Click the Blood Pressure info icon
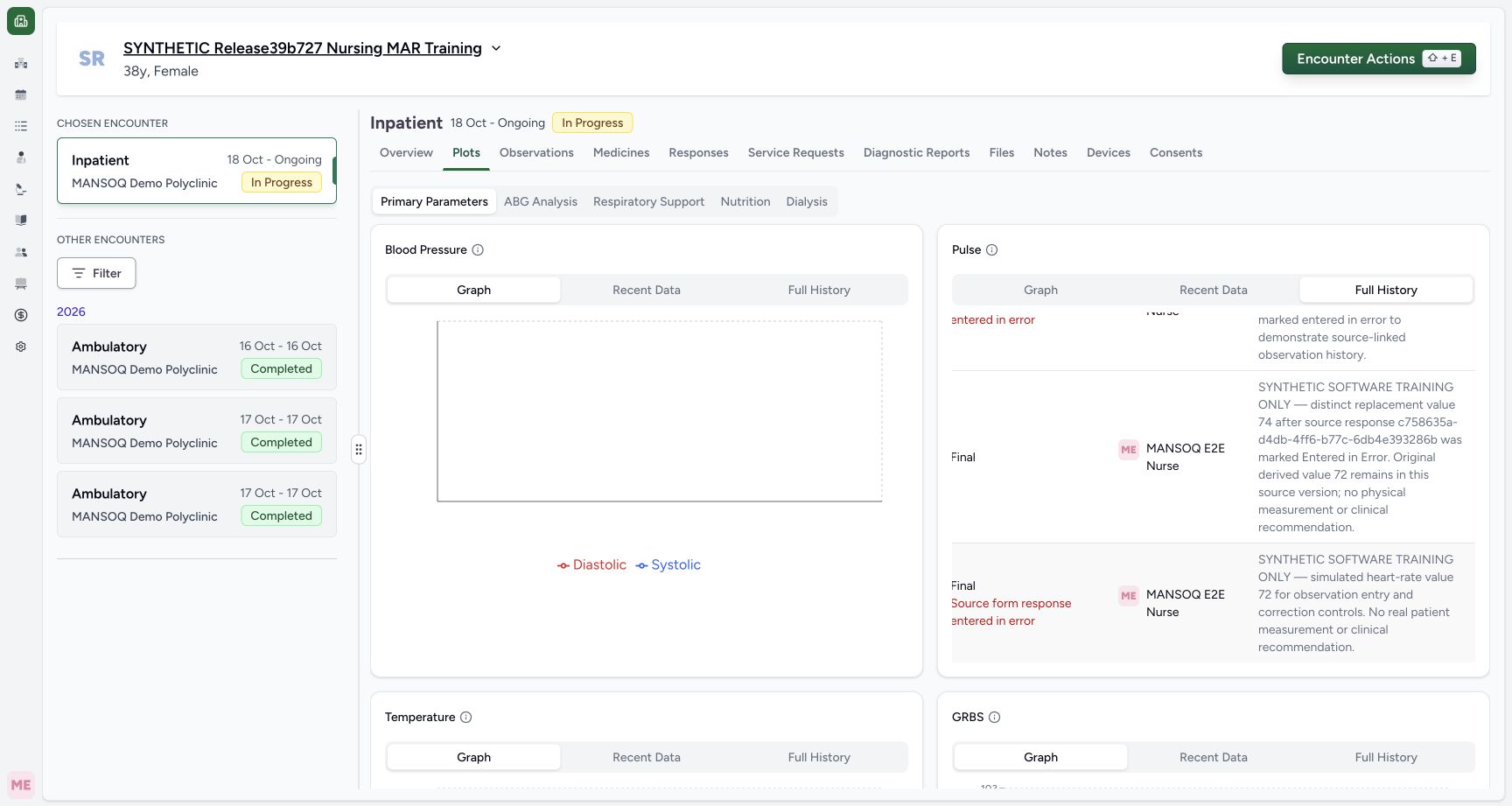This screenshot has width=1512, height=806. click(478, 249)
